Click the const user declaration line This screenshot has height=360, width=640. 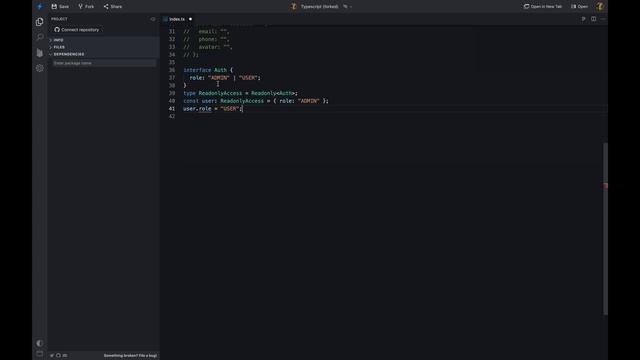click(x=256, y=101)
